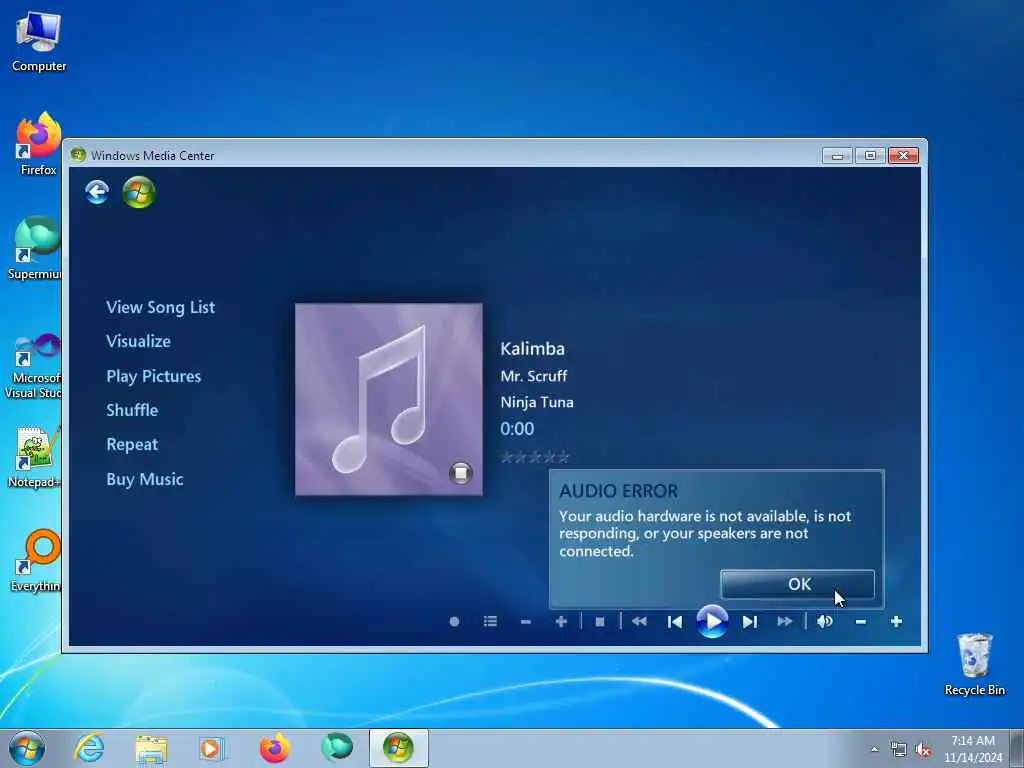1024x768 pixels.
Task: Click the Kalimba song title
Action: 532,349
